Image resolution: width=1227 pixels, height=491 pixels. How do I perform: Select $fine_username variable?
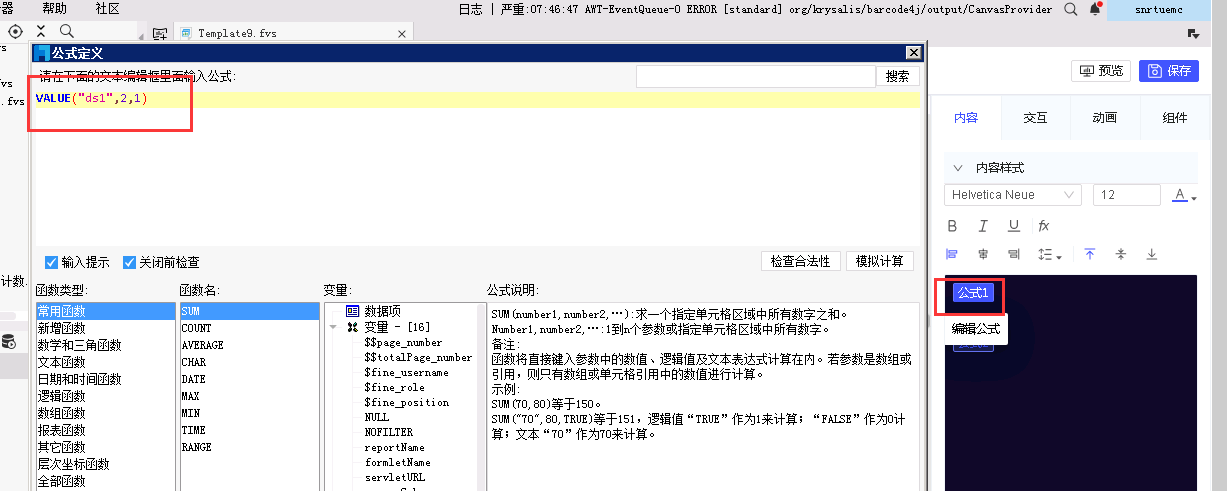406,372
